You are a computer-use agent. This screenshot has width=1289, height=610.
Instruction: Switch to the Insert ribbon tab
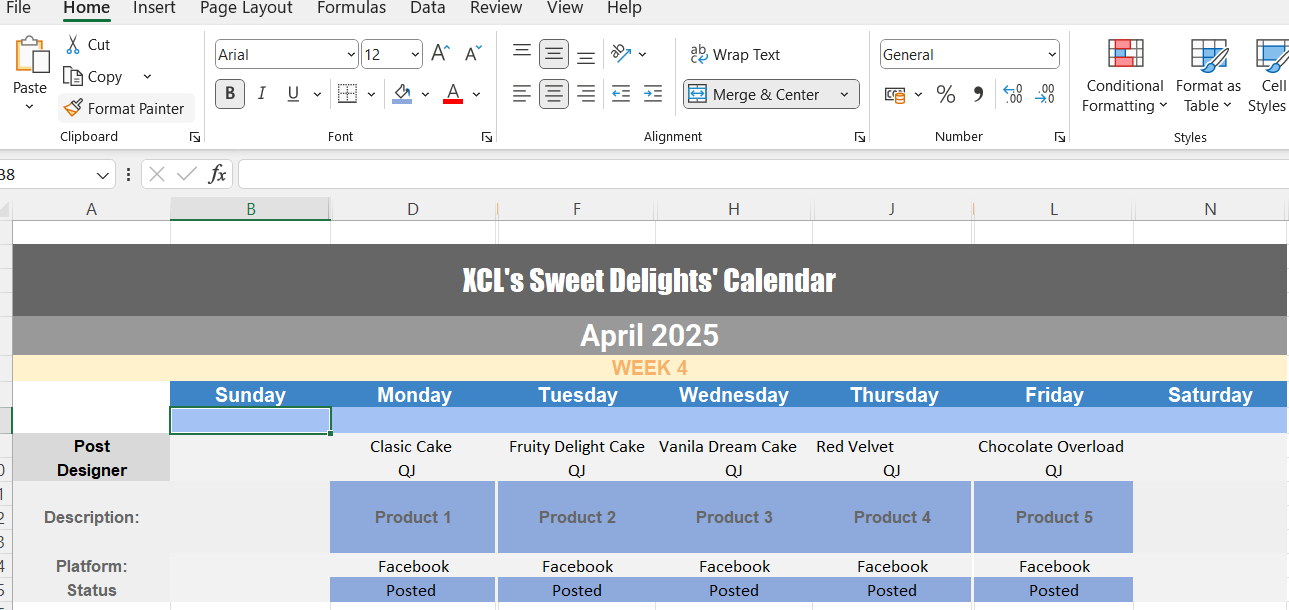[x=154, y=8]
